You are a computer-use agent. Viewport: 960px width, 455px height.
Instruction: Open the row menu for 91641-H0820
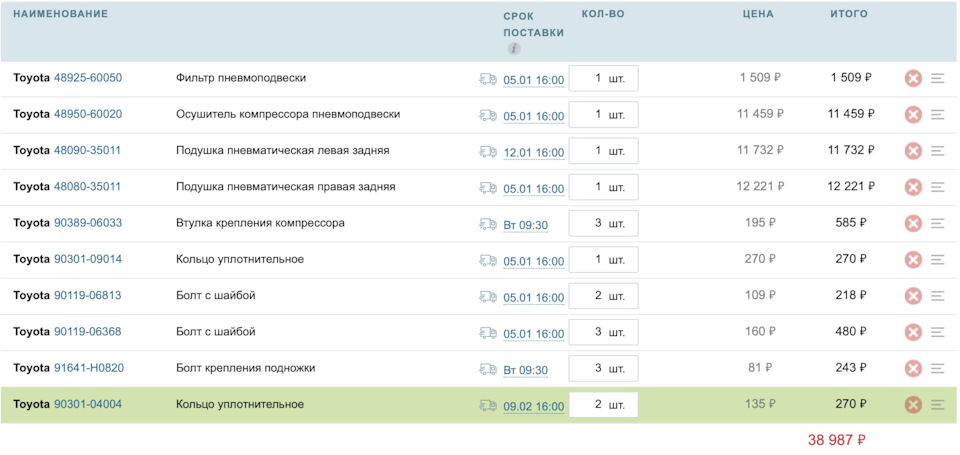[937, 368]
